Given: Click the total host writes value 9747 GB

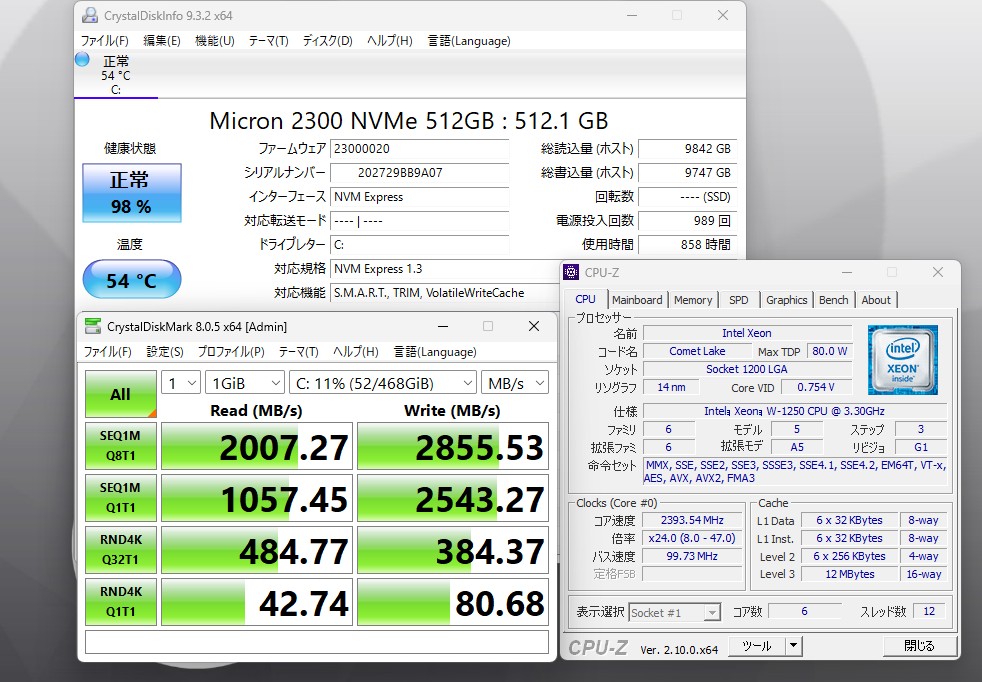Looking at the screenshot, I should (688, 173).
